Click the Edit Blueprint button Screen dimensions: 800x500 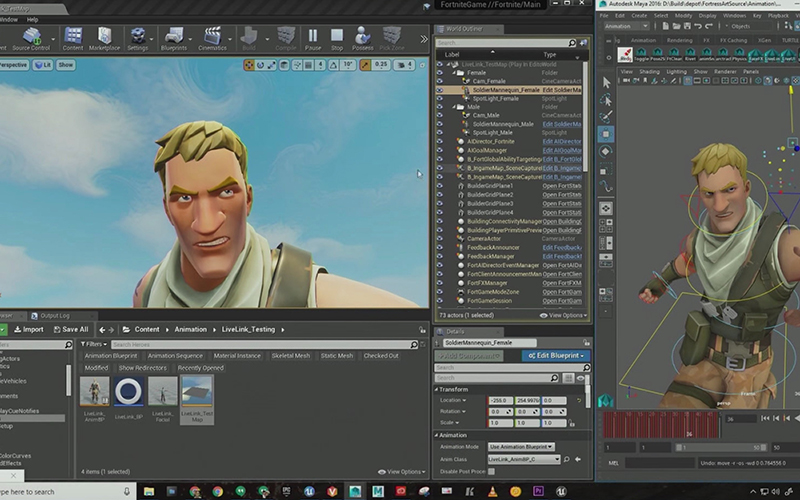pos(556,356)
